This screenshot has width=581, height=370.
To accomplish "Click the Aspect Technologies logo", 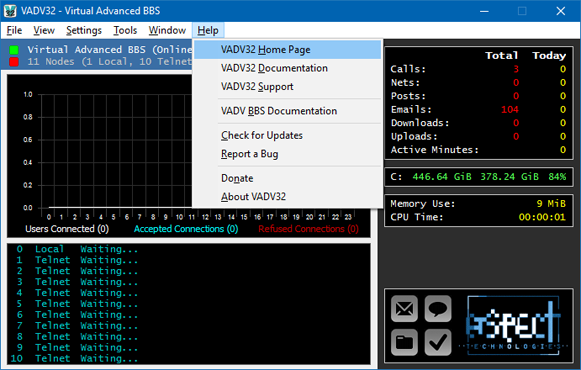I will [514, 326].
